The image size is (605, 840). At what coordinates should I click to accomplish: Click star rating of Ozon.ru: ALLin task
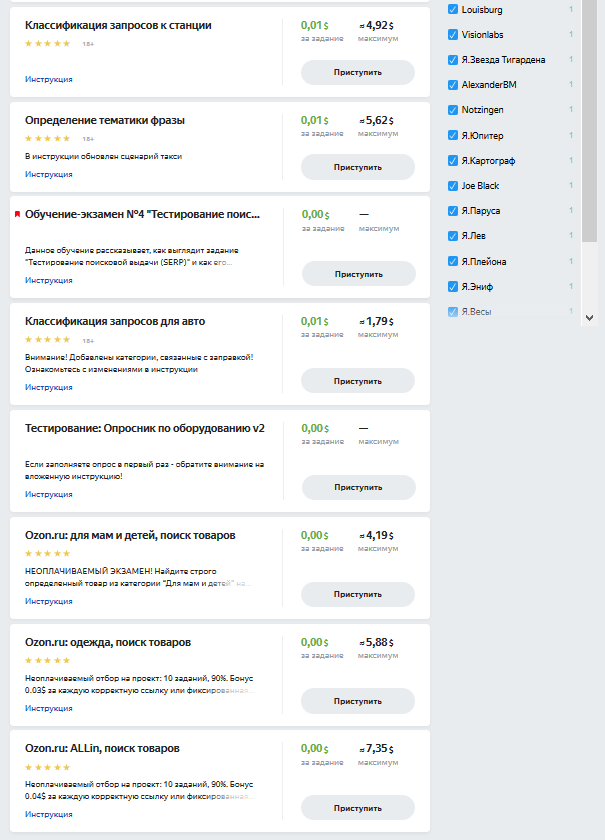click(x=47, y=767)
